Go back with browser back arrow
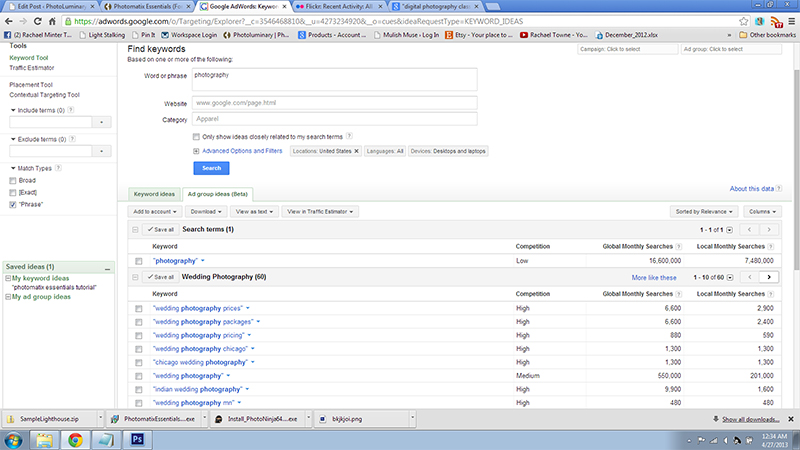This screenshot has width=800, height=450. [9, 21]
